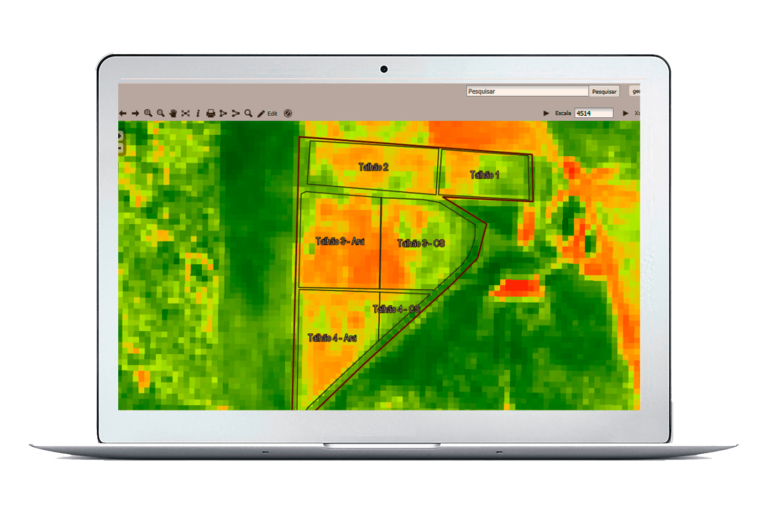Click the Talhão 1 field polygon
The height and width of the screenshot is (512, 768).
[x=485, y=175]
